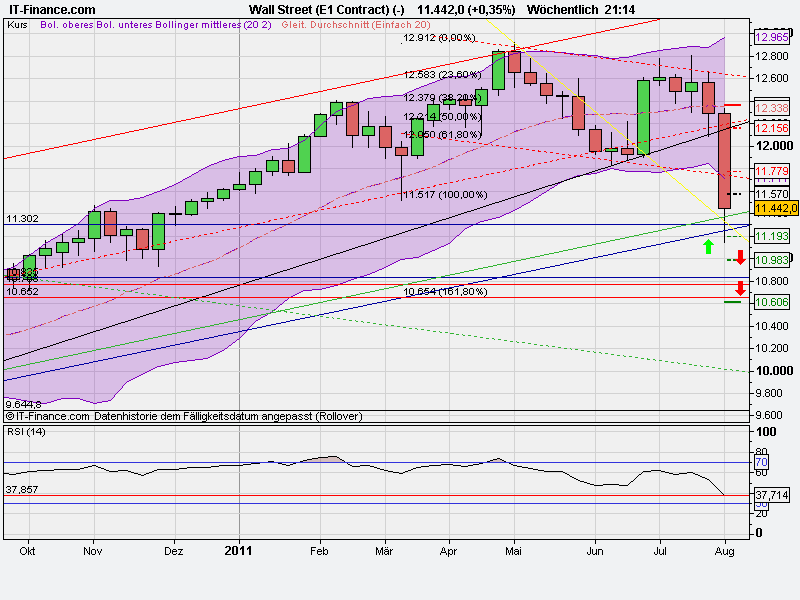Click the green 11.193 price tag
The height and width of the screenshot is (600, 800).
pos(771,236)
